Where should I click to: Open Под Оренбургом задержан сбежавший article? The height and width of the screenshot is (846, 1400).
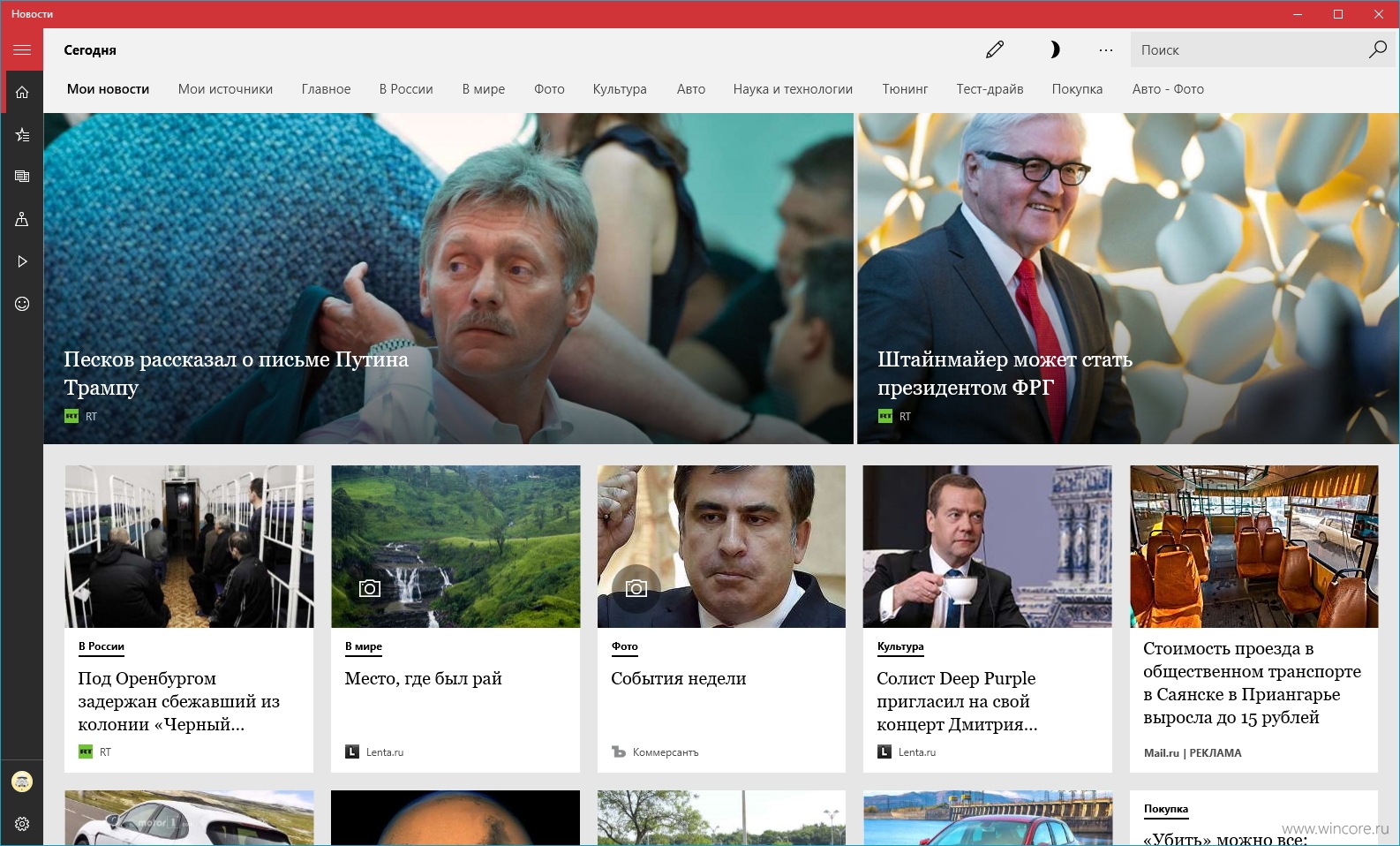(179, 701)
